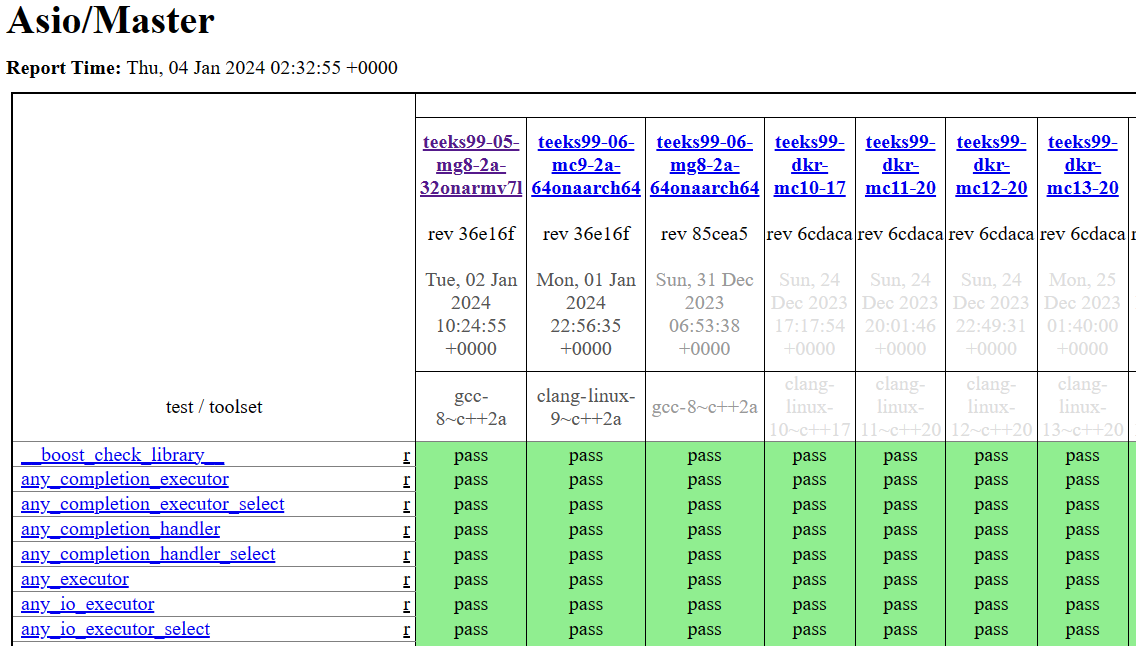Open the teeks99-06-mc9-2a-64onaarch64 column header link
The width and height of the screenshot is (1136, 646).
(586, 165)
